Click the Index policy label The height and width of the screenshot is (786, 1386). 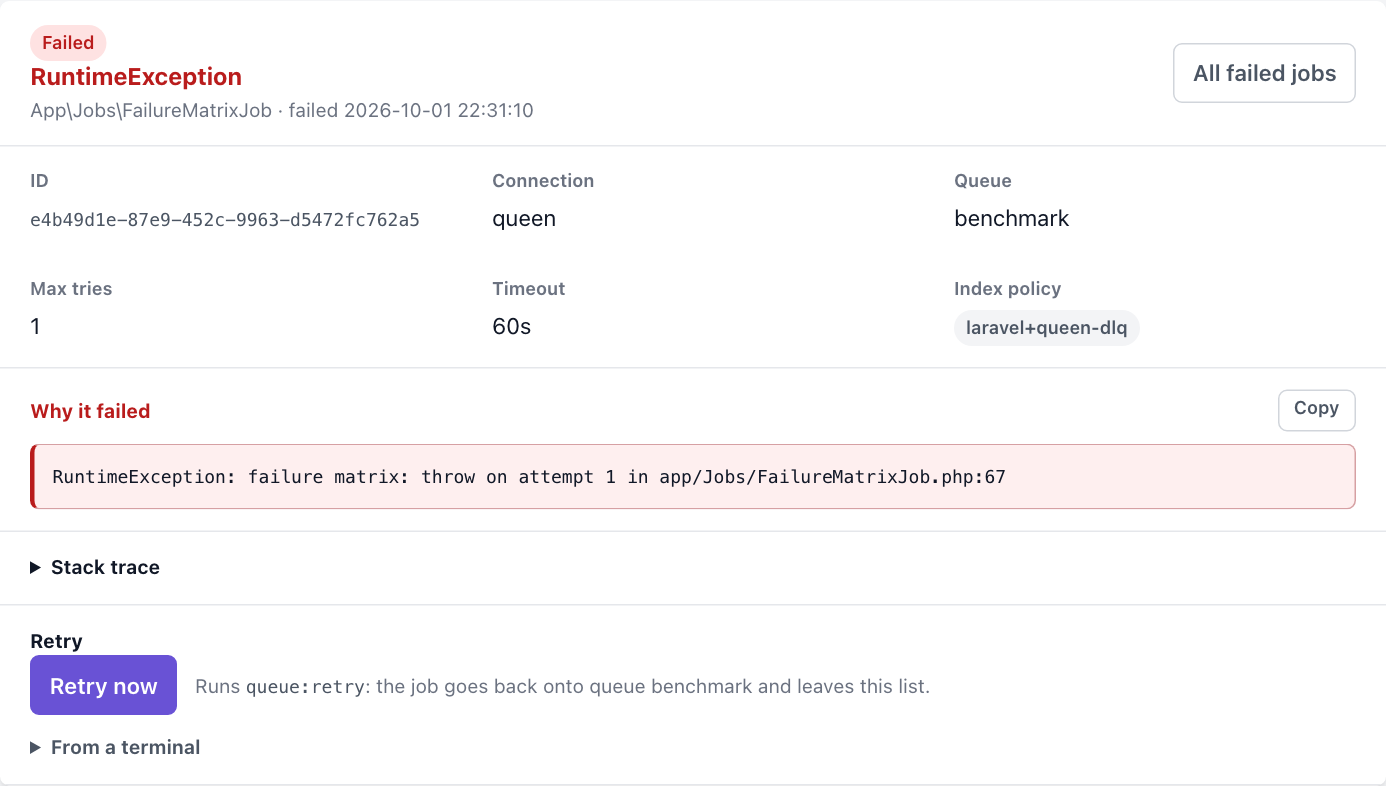(1008, 289)
